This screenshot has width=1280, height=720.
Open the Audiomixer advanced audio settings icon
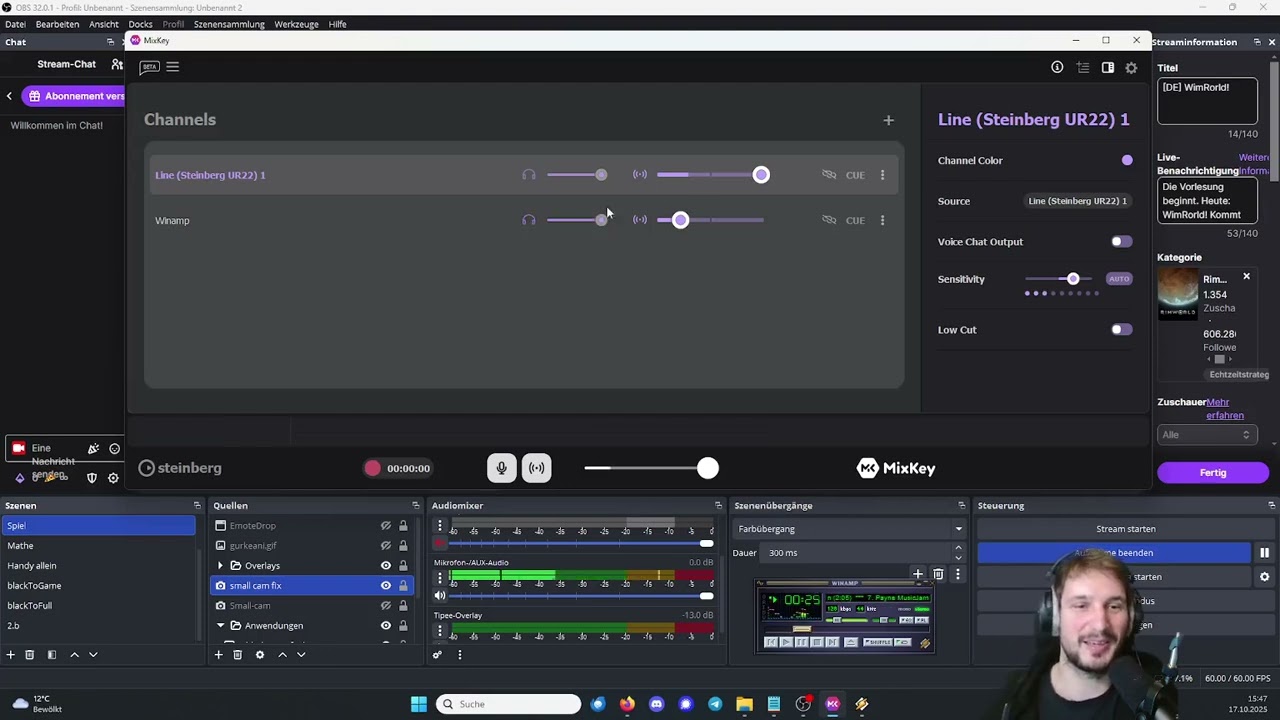click(x=437, y=655)
